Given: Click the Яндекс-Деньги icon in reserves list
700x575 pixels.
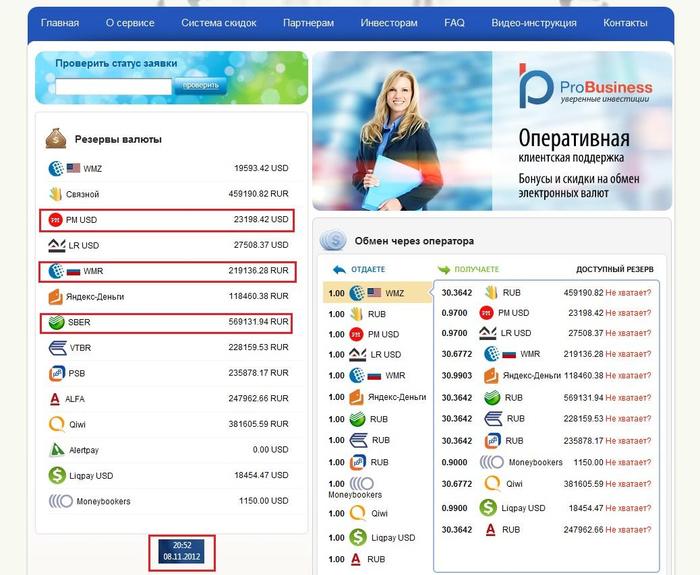Looking at the screenshot, I should click(x=56, y=297).
